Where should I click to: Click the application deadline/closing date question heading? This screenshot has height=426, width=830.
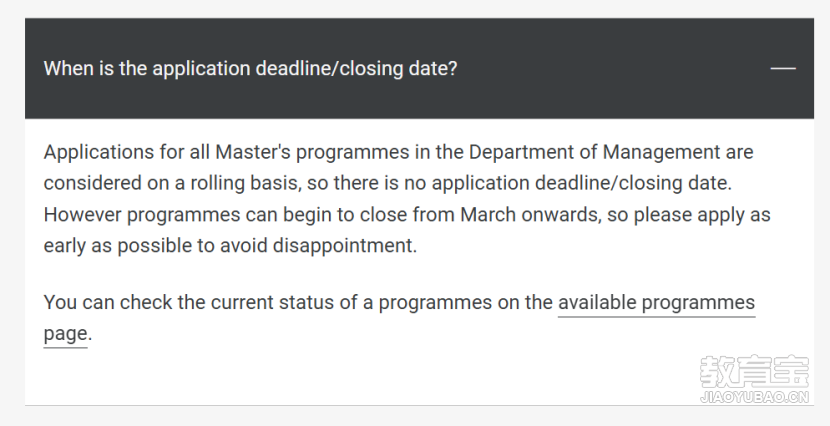tap(250, 69)
